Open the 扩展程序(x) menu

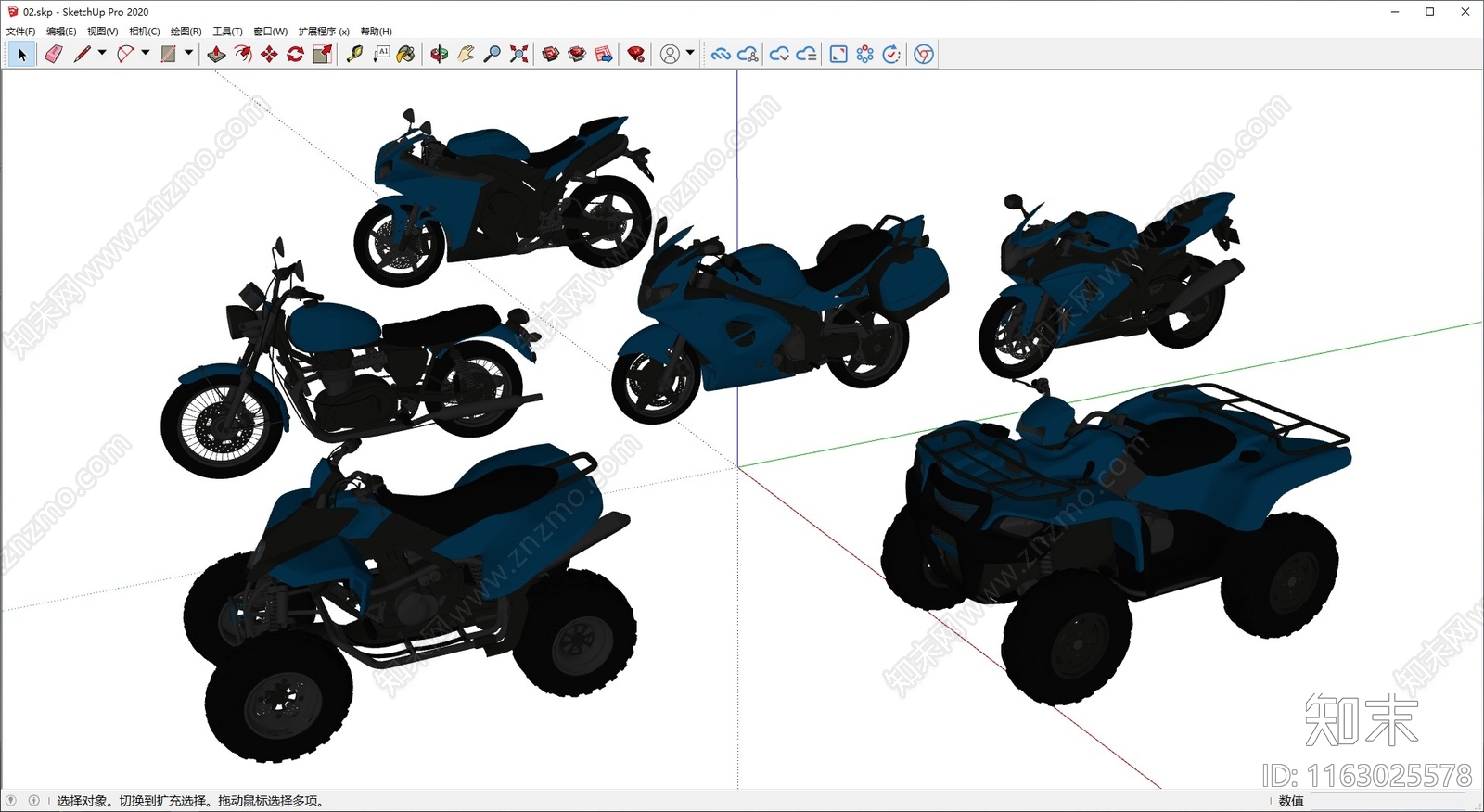[324, 32]
